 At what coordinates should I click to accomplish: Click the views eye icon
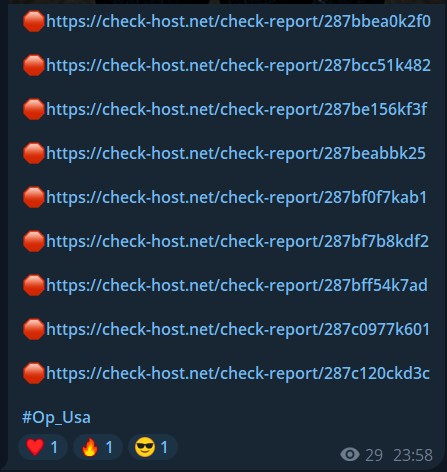pyautogui.click(x=350, y=454)
